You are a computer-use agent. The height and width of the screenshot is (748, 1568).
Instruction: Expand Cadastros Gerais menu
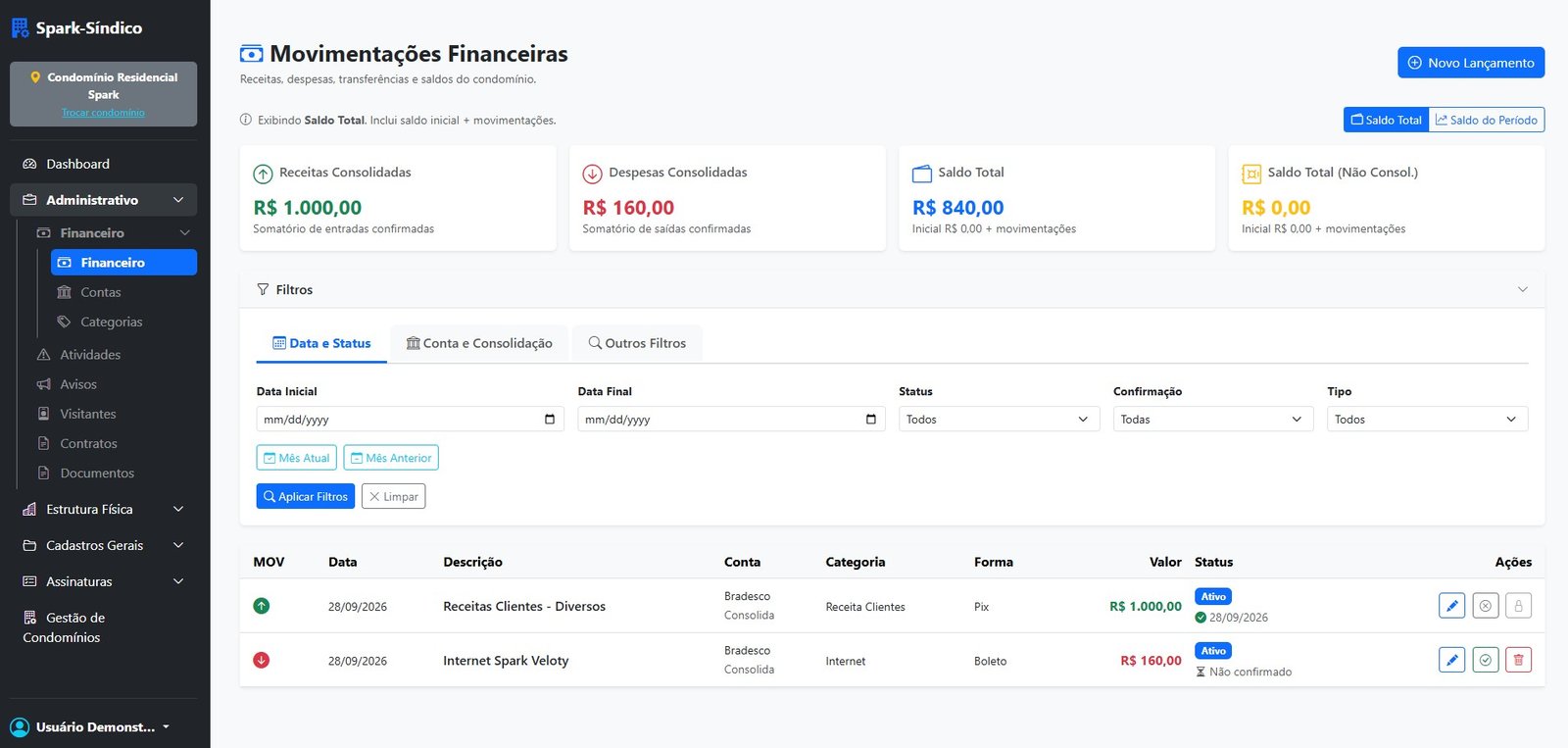pos(104,545)
